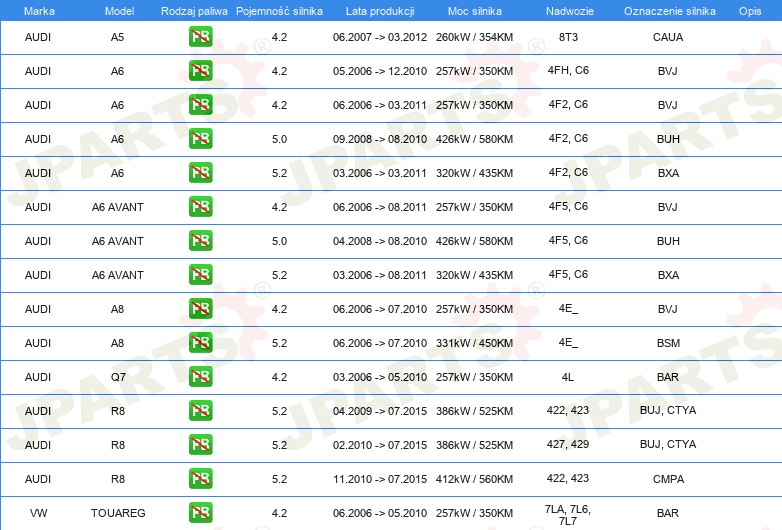The height and width of the screenshot is (530, 782).
Task: Select the CAUA engine code cell
Action: pyautogui.click(x=668, y=37)
